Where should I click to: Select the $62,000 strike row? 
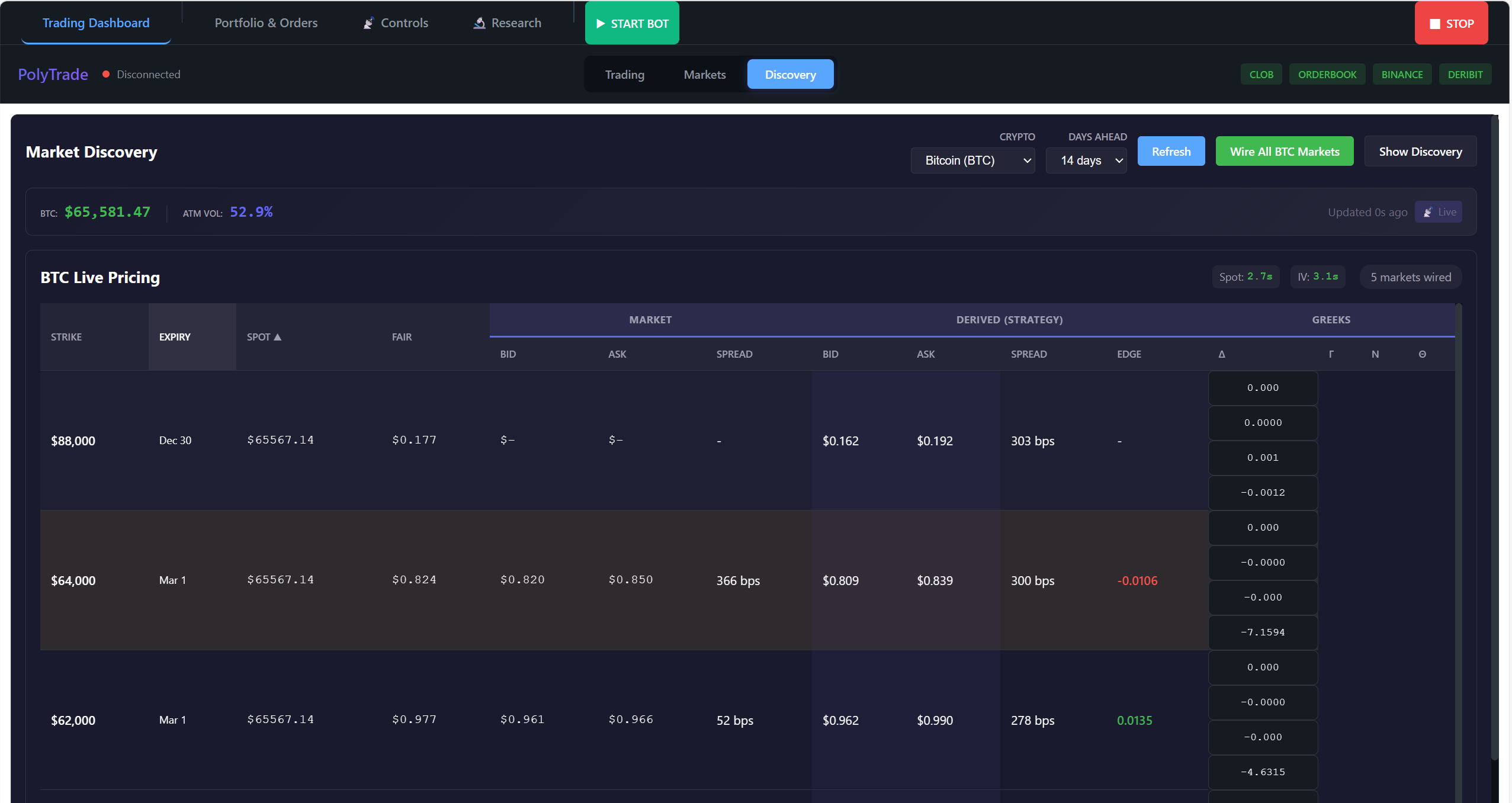(747, 720)
